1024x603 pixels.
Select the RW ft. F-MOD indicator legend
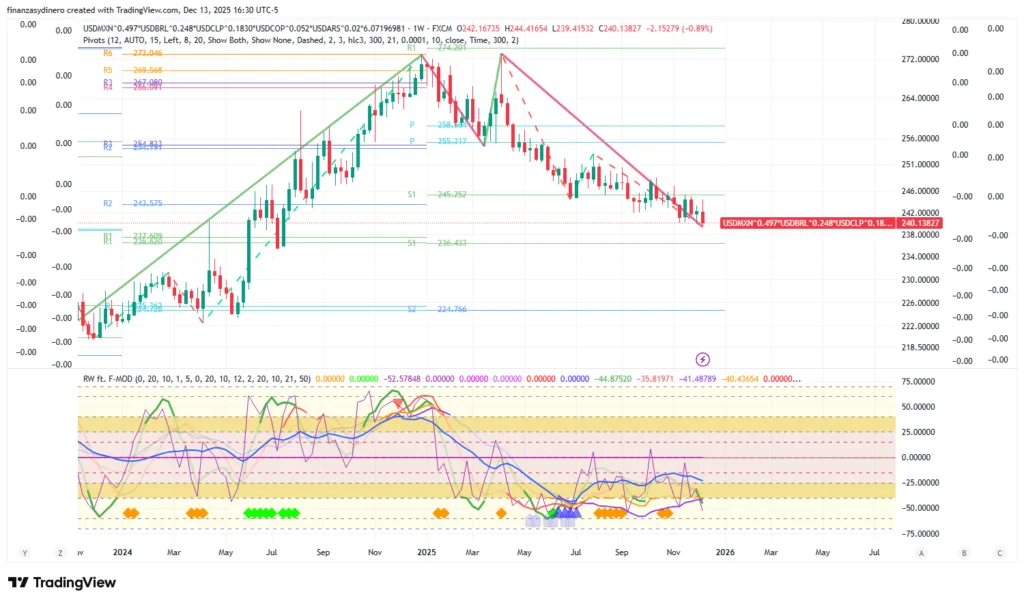coord(116,379)
